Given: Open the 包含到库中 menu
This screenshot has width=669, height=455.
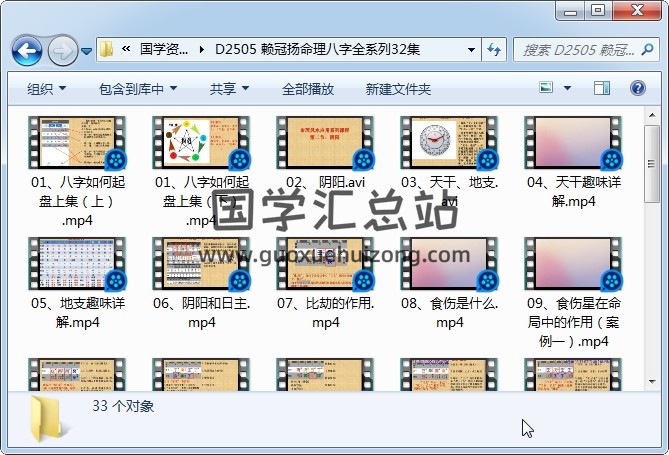Looking at the screenshot, I should point(138,89).
